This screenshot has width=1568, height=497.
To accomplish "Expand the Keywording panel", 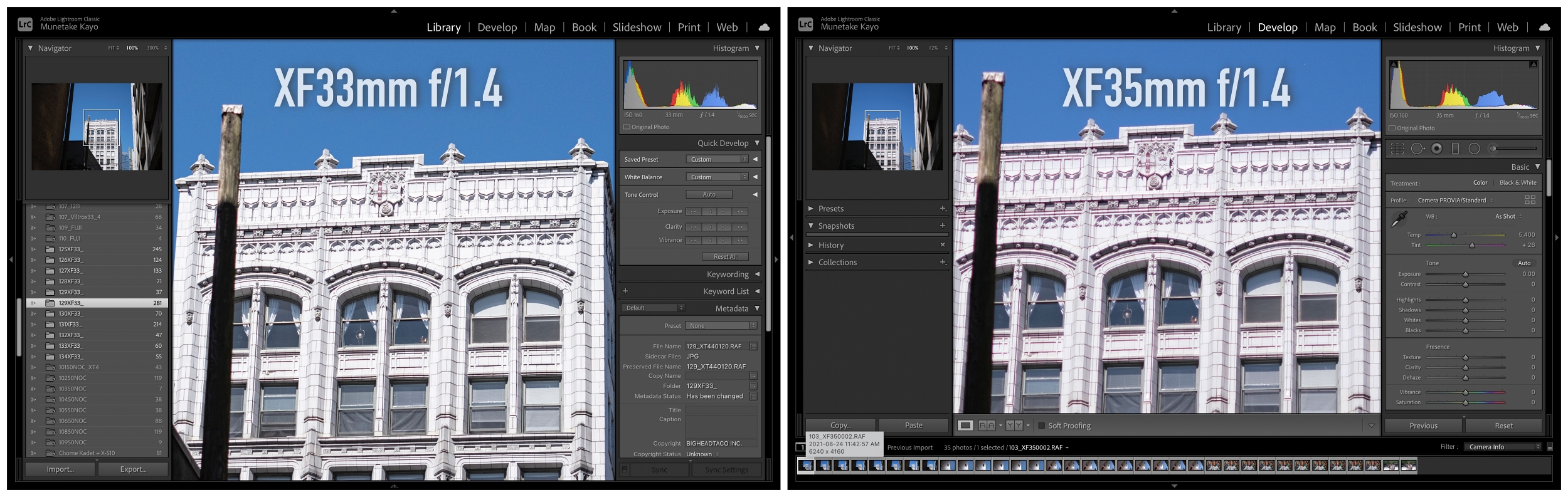I will click(757, 275).
